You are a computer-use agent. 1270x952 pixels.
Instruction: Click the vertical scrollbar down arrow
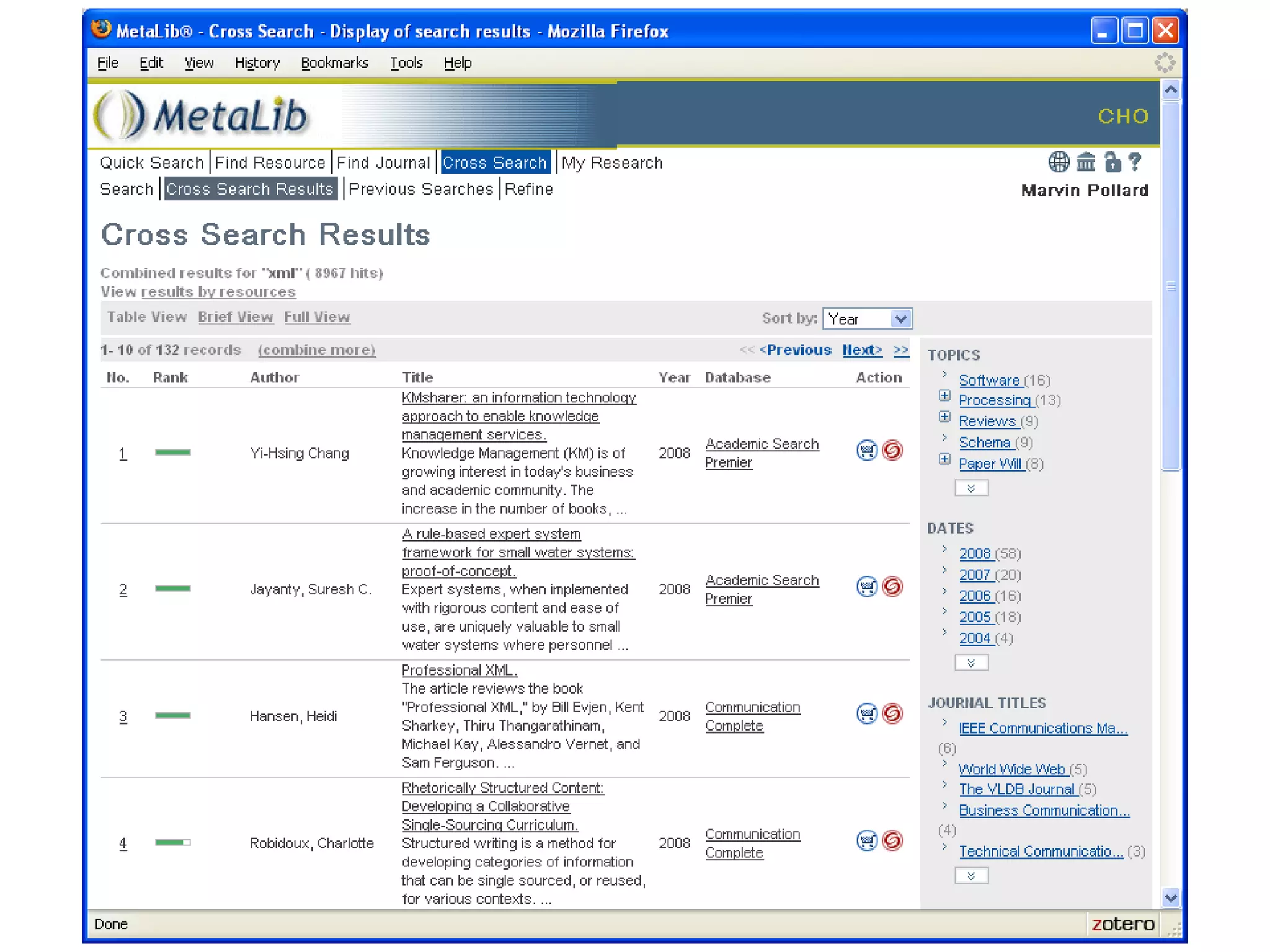coord(1170,897)
